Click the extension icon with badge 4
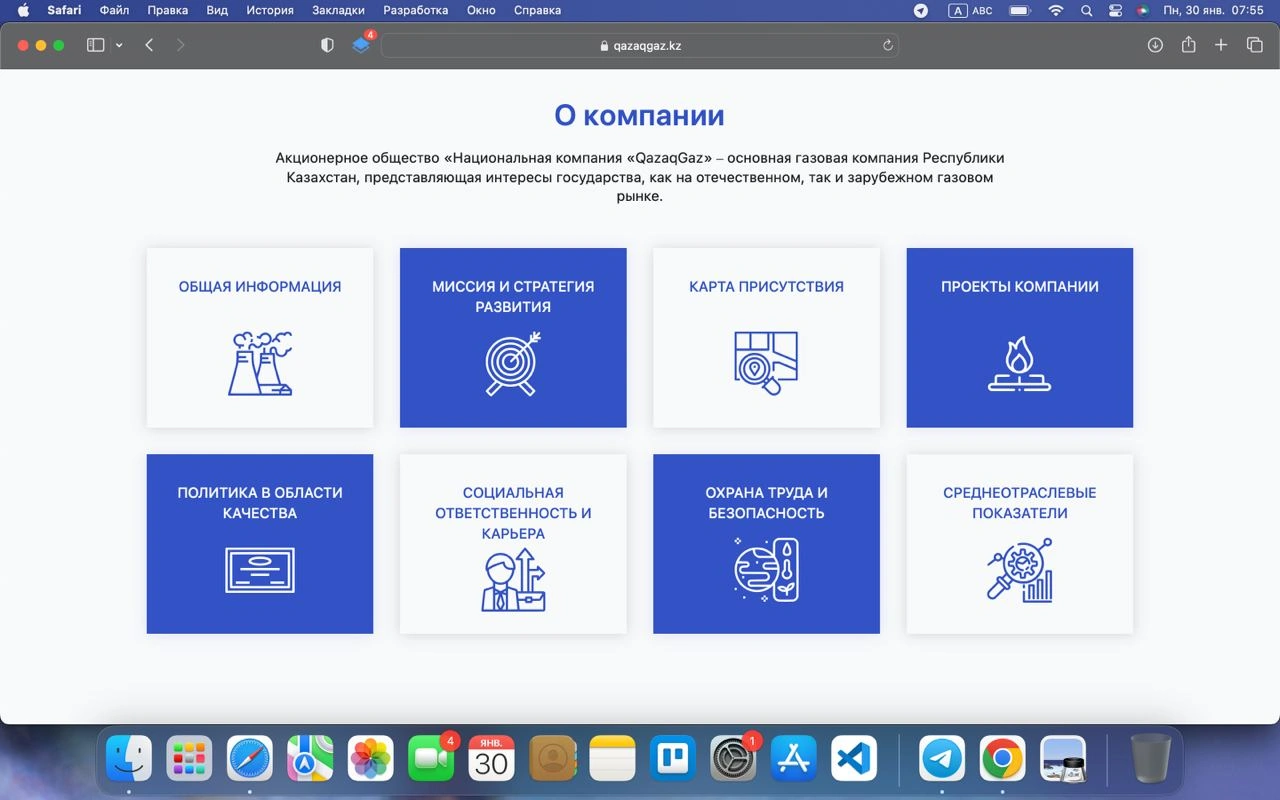The image size is (1280, 800). [362, 44]
